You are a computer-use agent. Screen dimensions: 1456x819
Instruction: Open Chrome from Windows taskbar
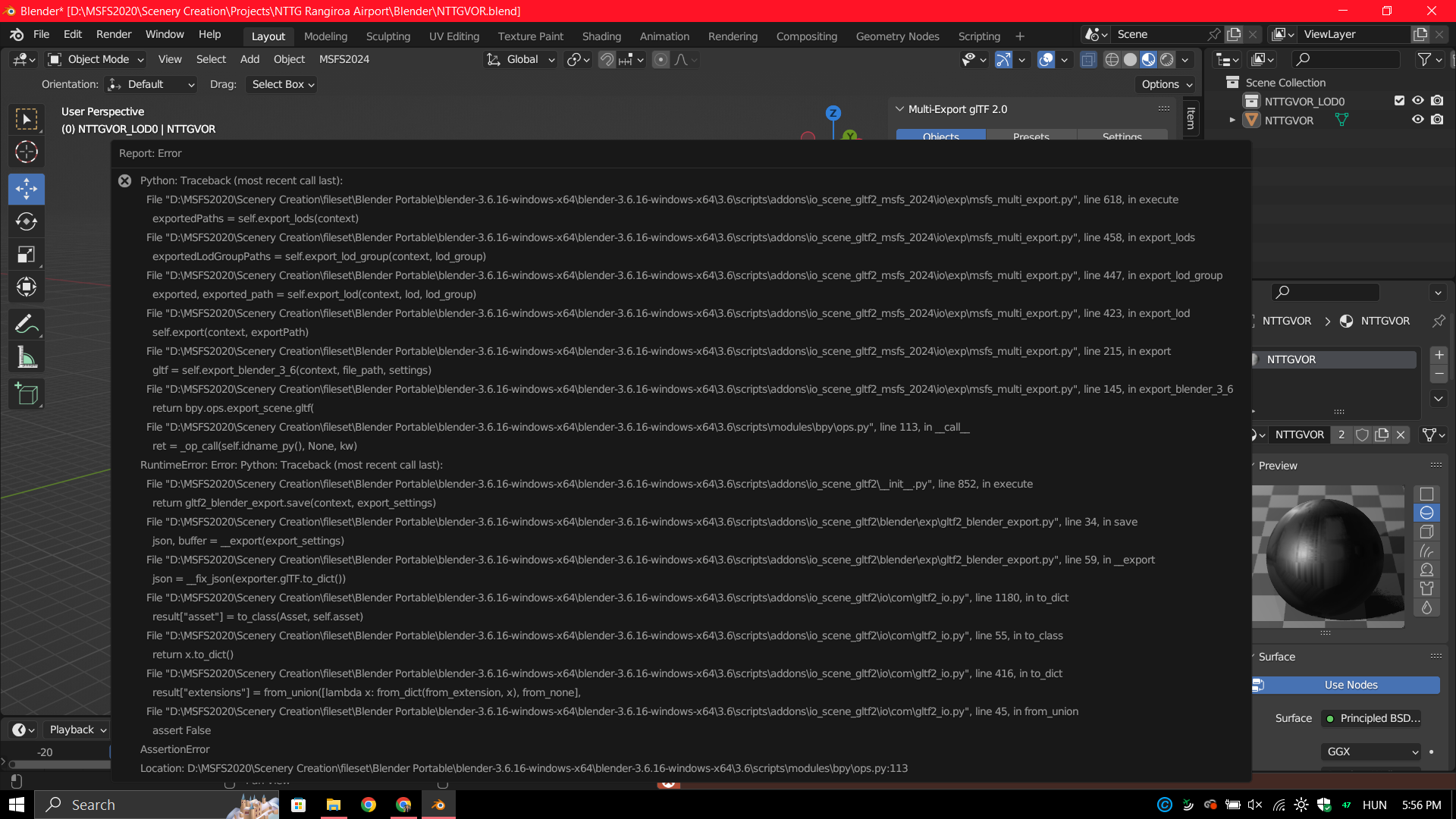pyautogui.click(x=369, y=805)
